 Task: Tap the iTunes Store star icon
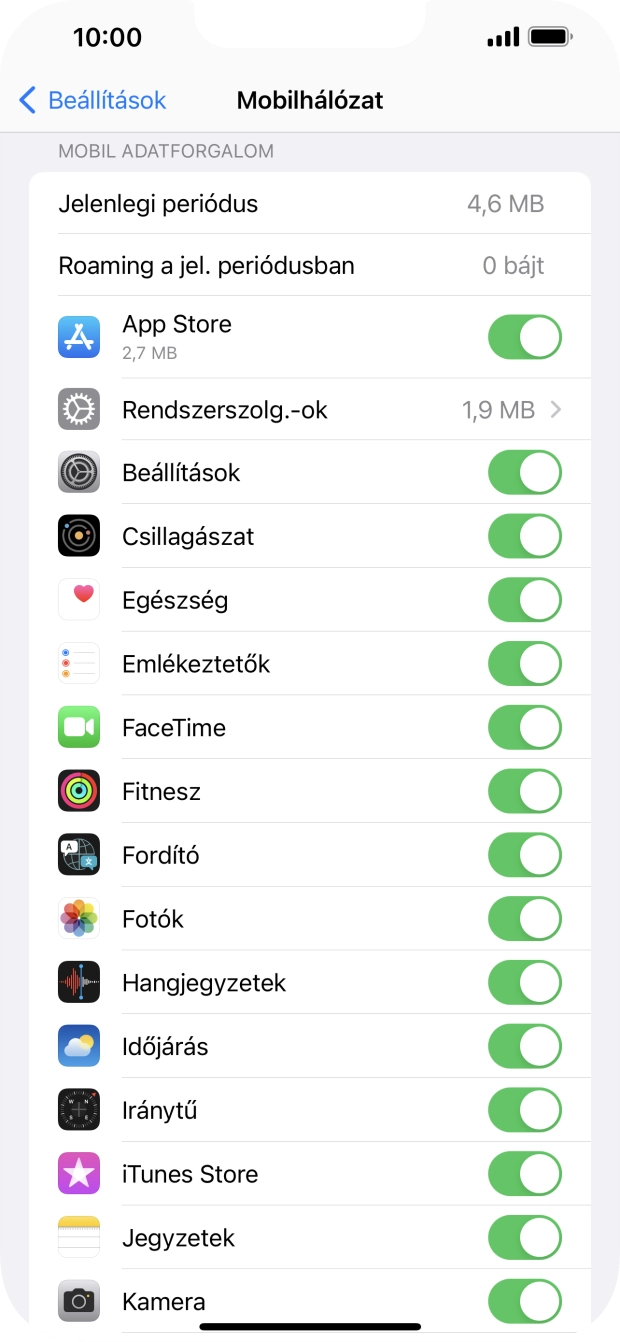79,1174
